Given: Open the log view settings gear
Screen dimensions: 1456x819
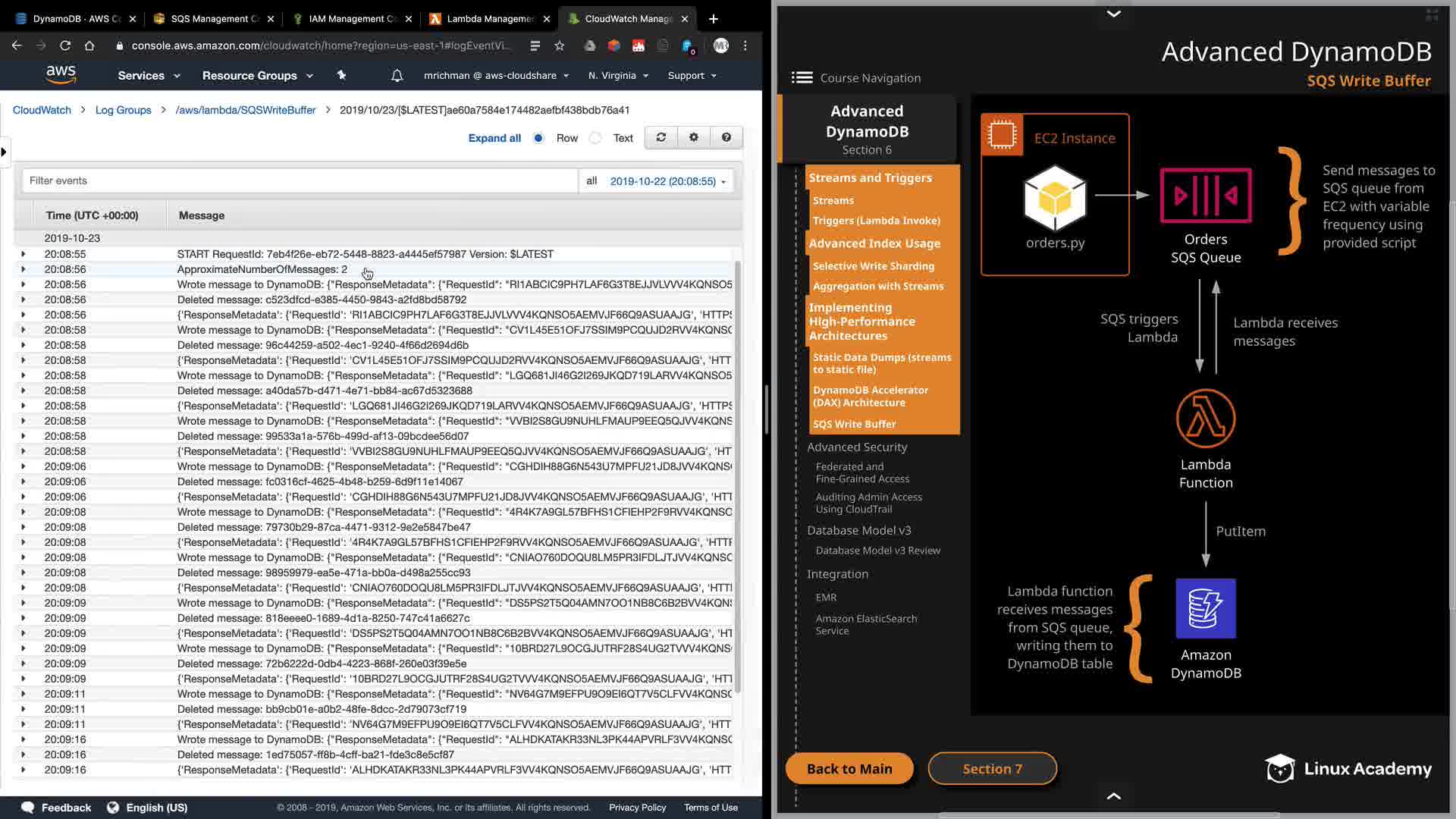Looking at the screenshot, I should pos(693,137).
